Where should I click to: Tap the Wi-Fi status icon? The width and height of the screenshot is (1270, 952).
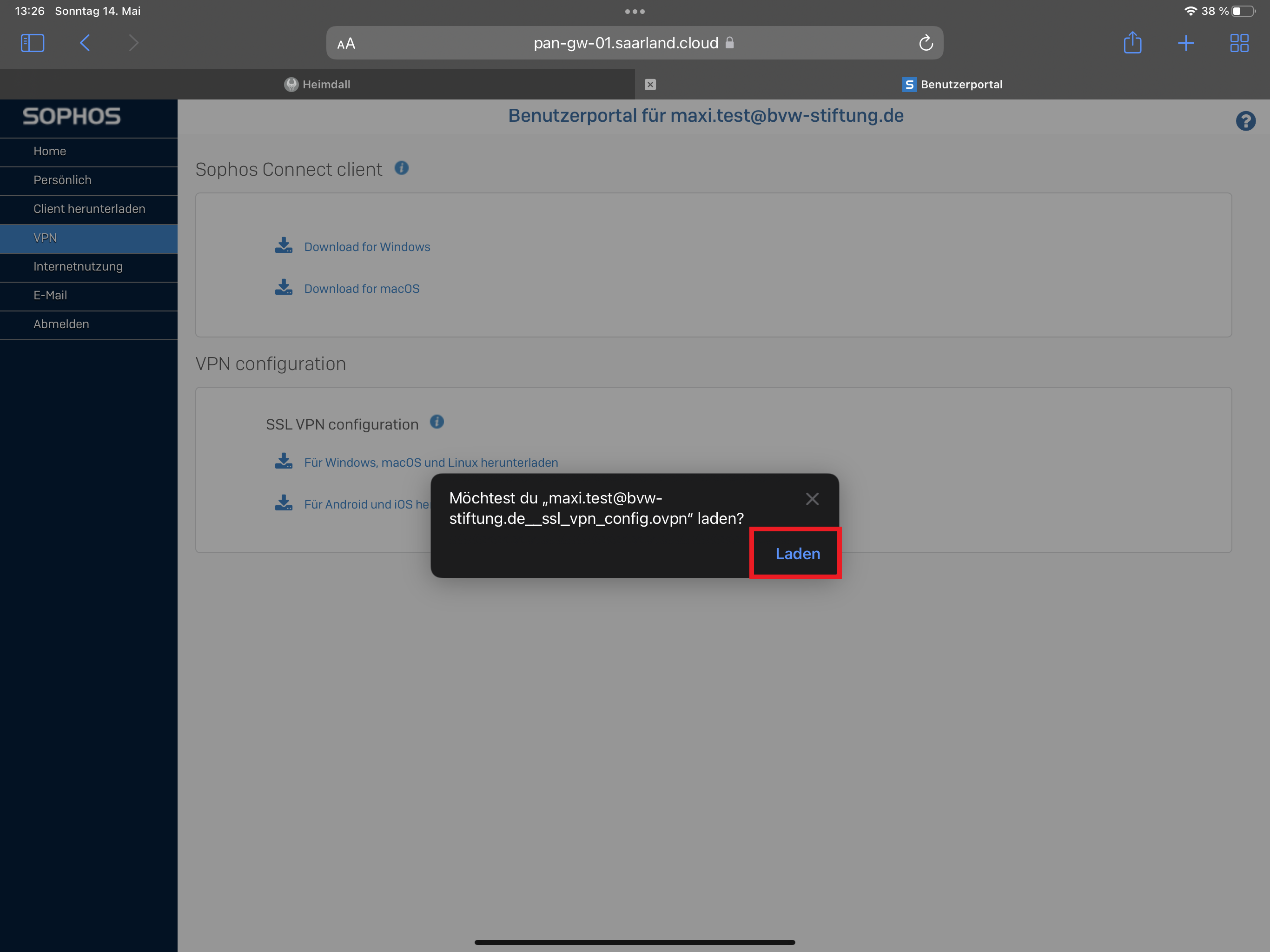(1190, 11)
